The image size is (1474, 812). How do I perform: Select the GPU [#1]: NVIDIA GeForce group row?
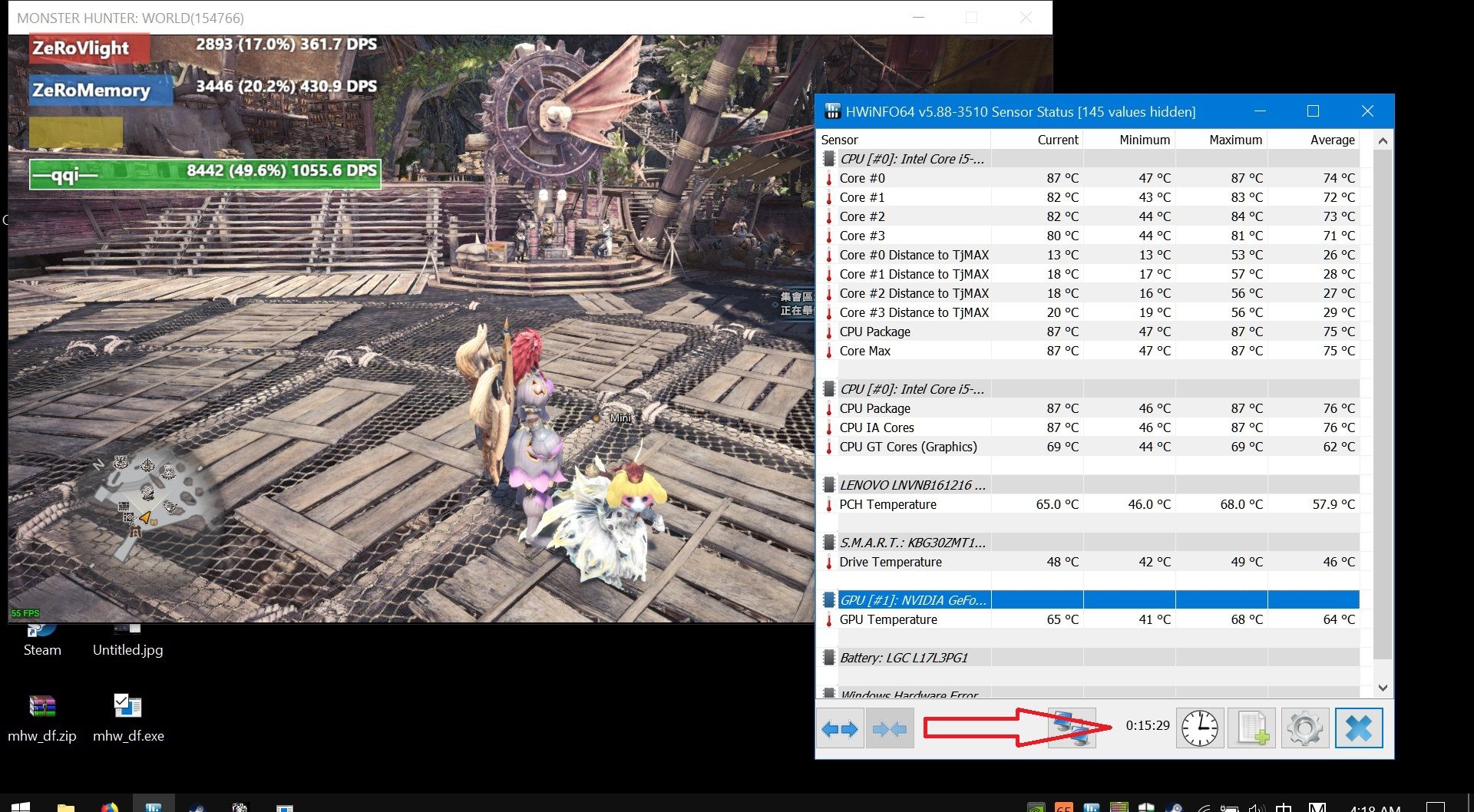[x=1089, y=600]
